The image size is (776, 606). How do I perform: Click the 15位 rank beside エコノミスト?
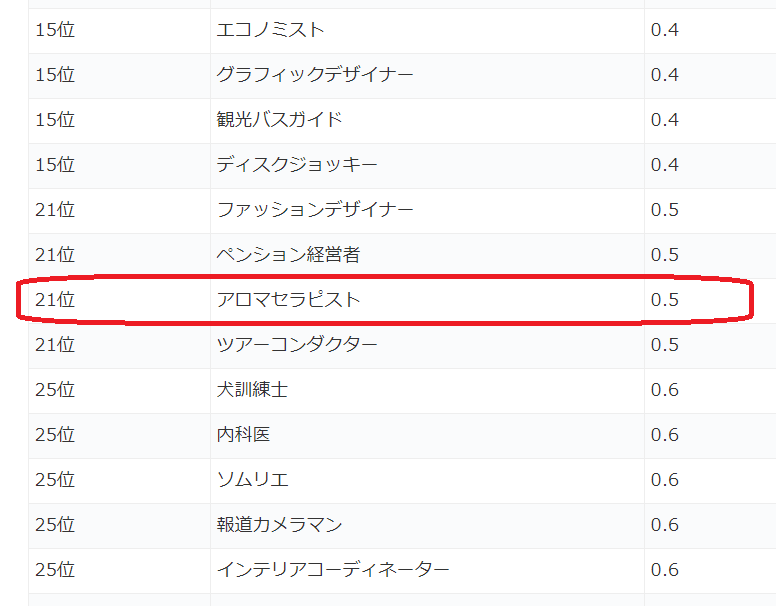[x=55, y=30]
